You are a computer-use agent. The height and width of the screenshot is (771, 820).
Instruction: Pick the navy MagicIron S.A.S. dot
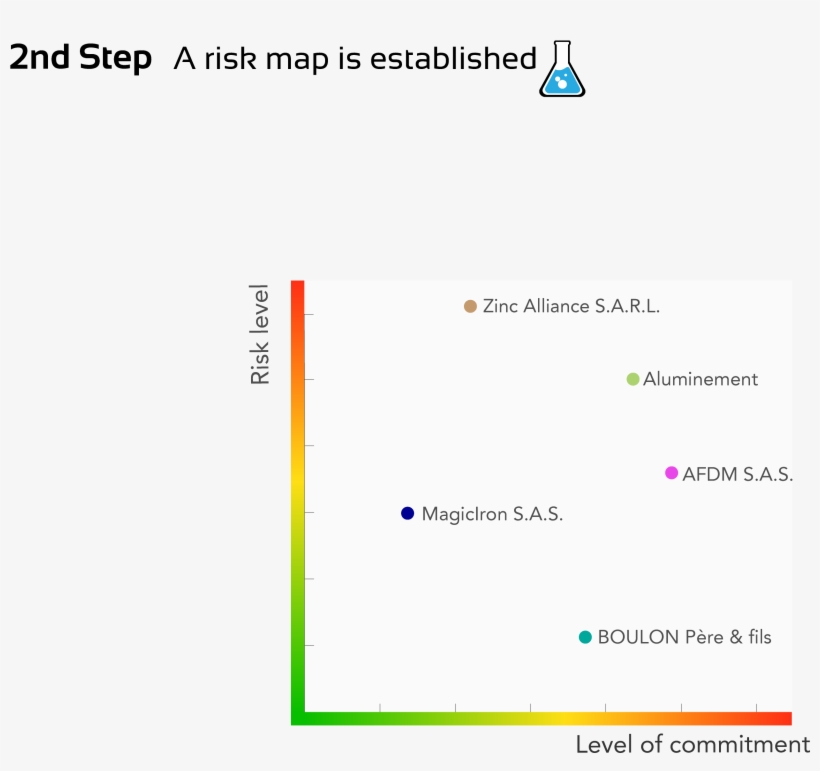[x=407, y=513]
